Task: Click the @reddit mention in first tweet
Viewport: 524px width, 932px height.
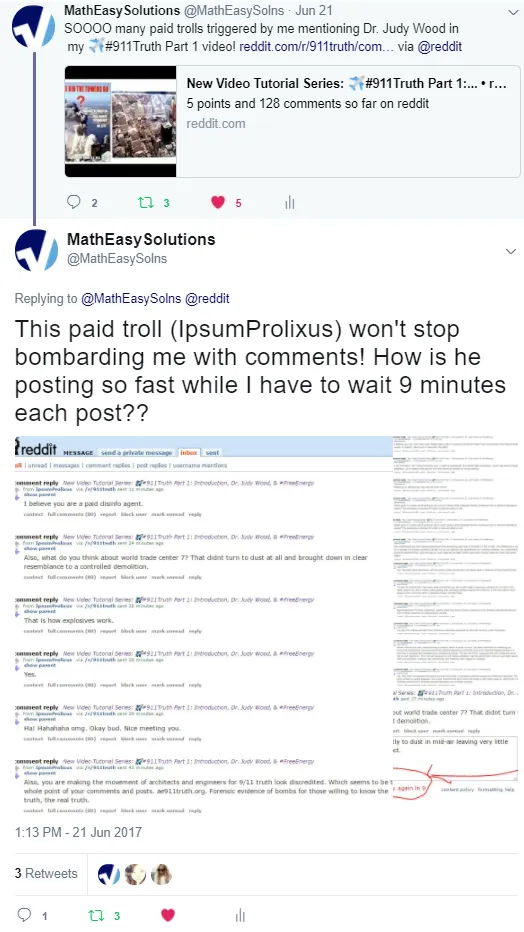Action: point(440,46)
